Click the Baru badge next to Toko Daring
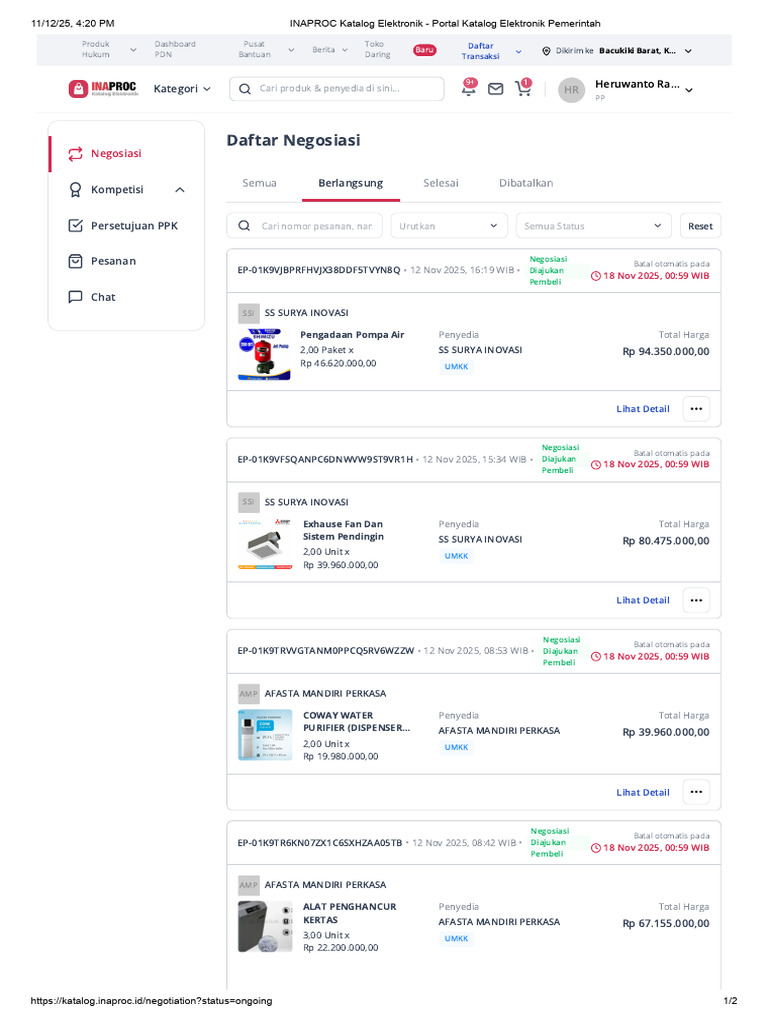The width and height of the screenshot is (768, 1024). [x=424, y=50]
